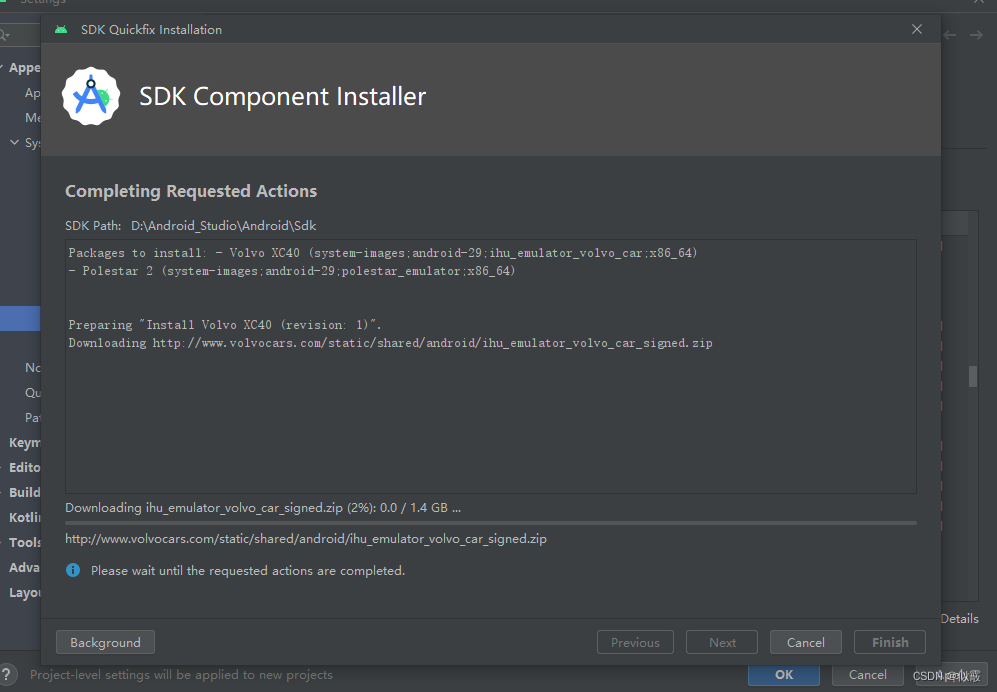Viewport: 997px width, 692px height.
Task: Select Layou... in the Settings sidebar
Action: click(x=24, y=593)
